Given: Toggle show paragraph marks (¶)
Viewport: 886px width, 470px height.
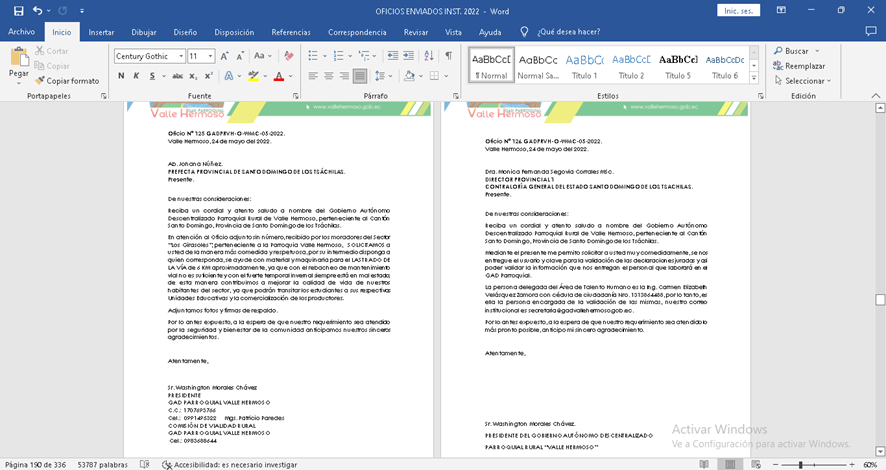Looking at the screenshot, I should pyautogui.click(x=448, y=56).
